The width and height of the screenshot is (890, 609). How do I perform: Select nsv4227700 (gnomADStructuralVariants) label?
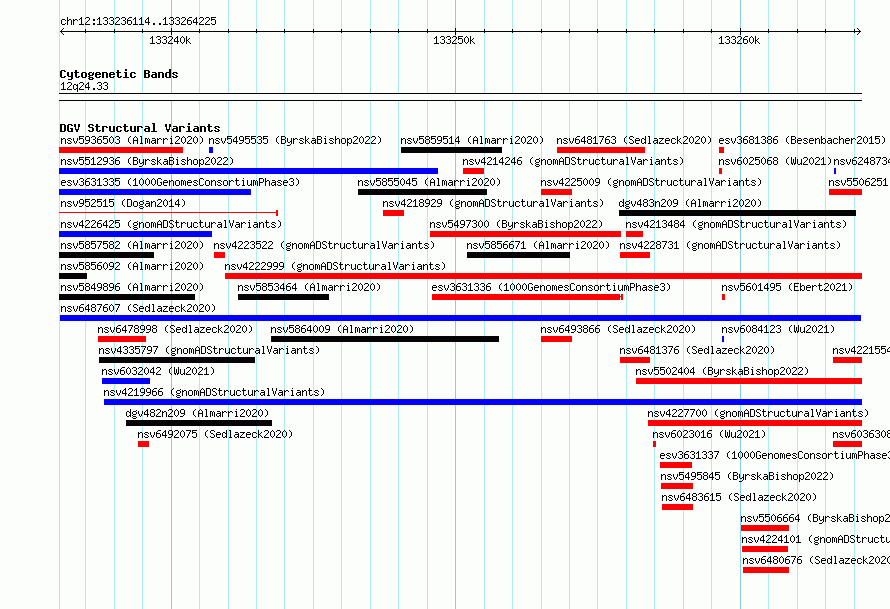(758, 413)
